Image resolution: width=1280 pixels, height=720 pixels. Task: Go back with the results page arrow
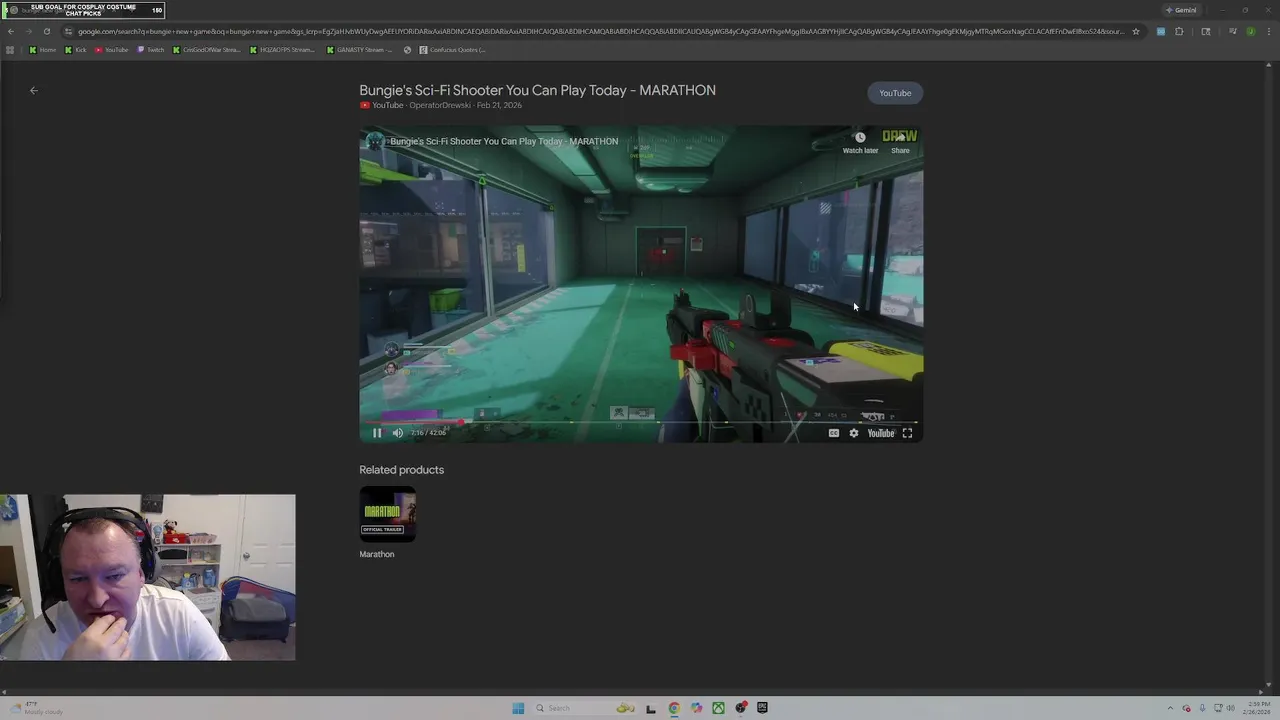34,91
